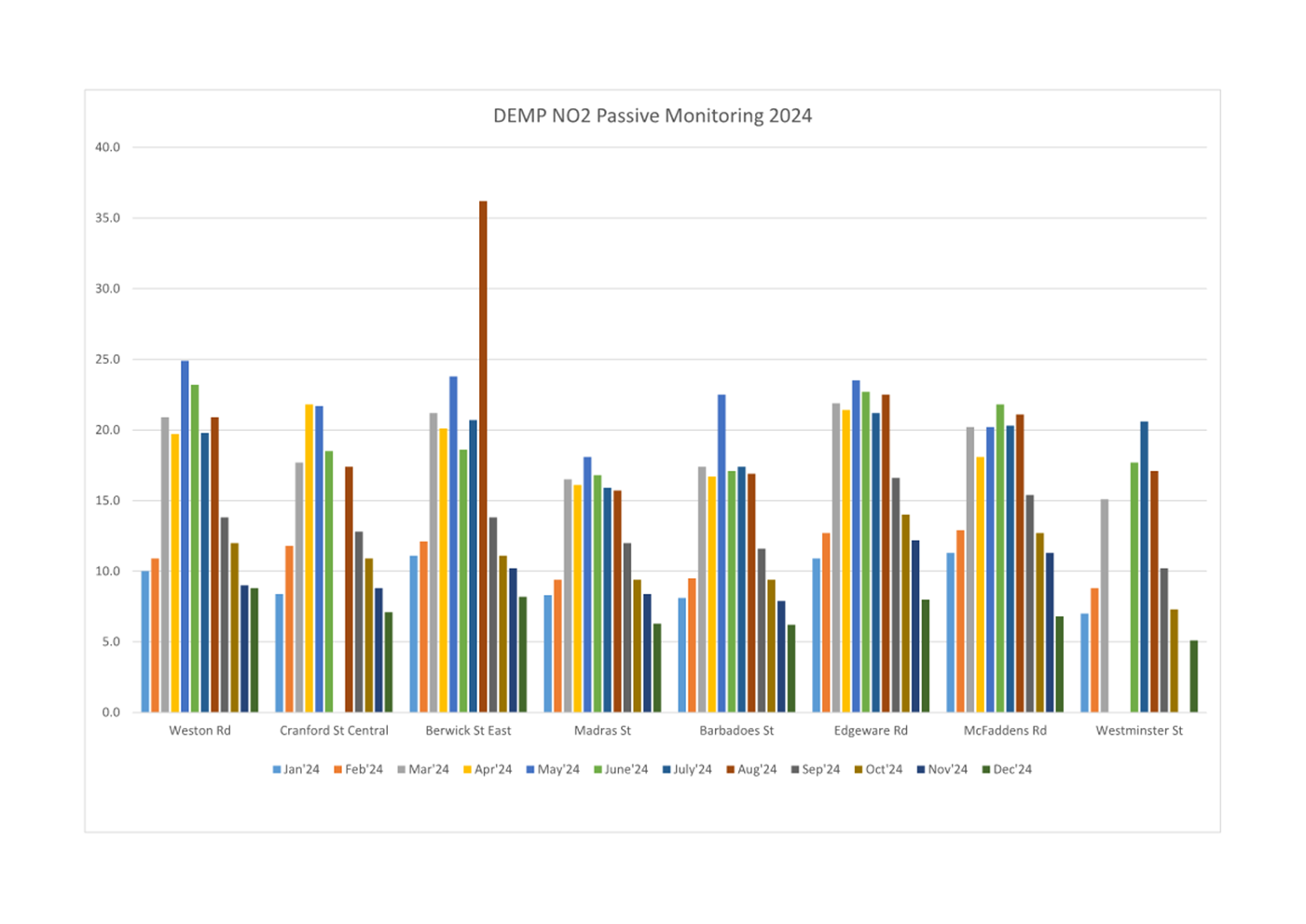The height and width of the screenshot is (924, 1306).
Task: Select the tall Aug'24 bar for Berwick St East
Action: (483, 457)
